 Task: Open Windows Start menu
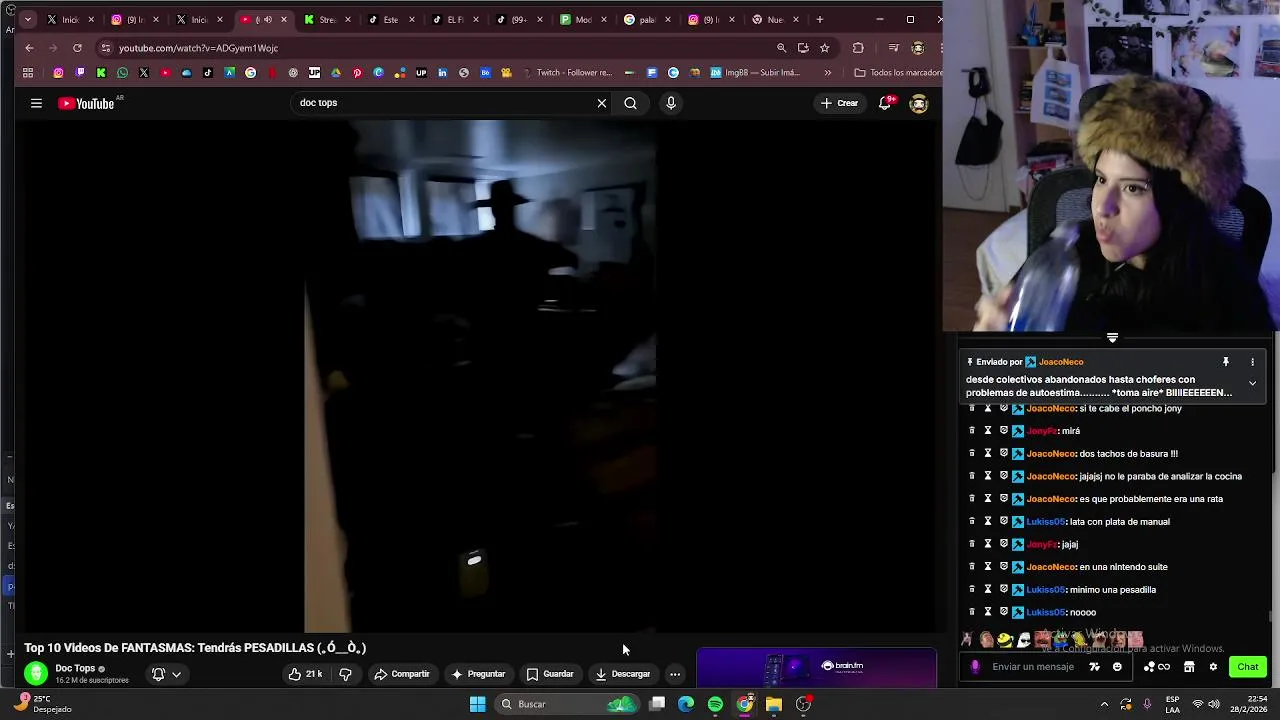478,704
